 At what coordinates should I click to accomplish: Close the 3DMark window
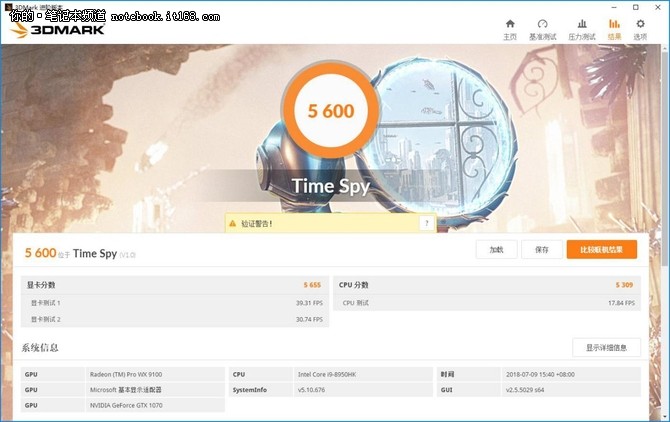coord(658,7)
